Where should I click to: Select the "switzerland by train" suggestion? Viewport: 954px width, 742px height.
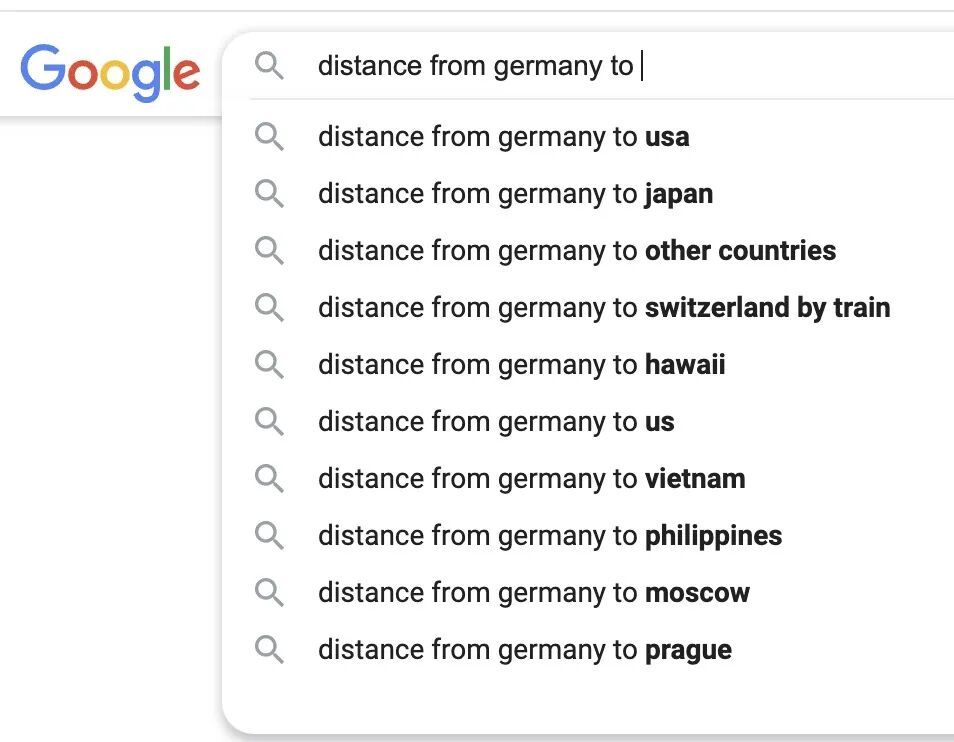[x=603, y=307]
